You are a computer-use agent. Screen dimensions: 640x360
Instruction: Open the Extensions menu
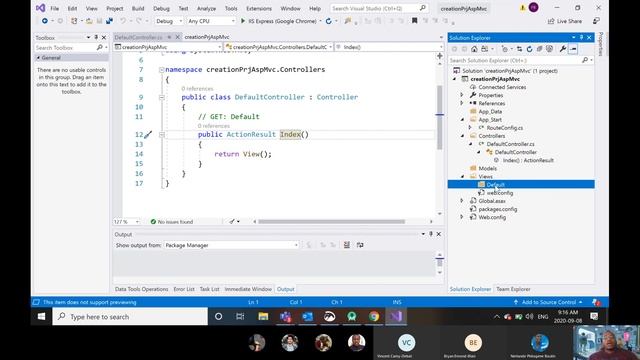[x=259, y=8]
